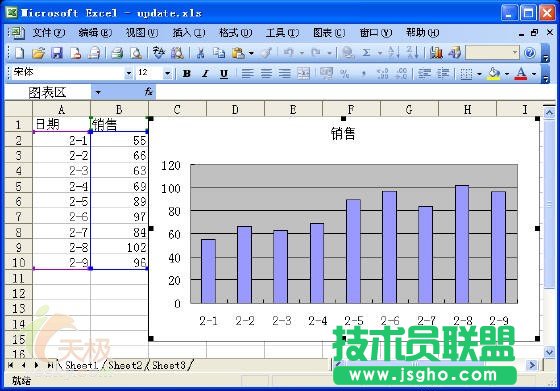The width and height of the screenshot is (560, 391).
Task: Expand the Fill Color dropdown arrow
Action: pyautogui.click(x=506, y=74)
